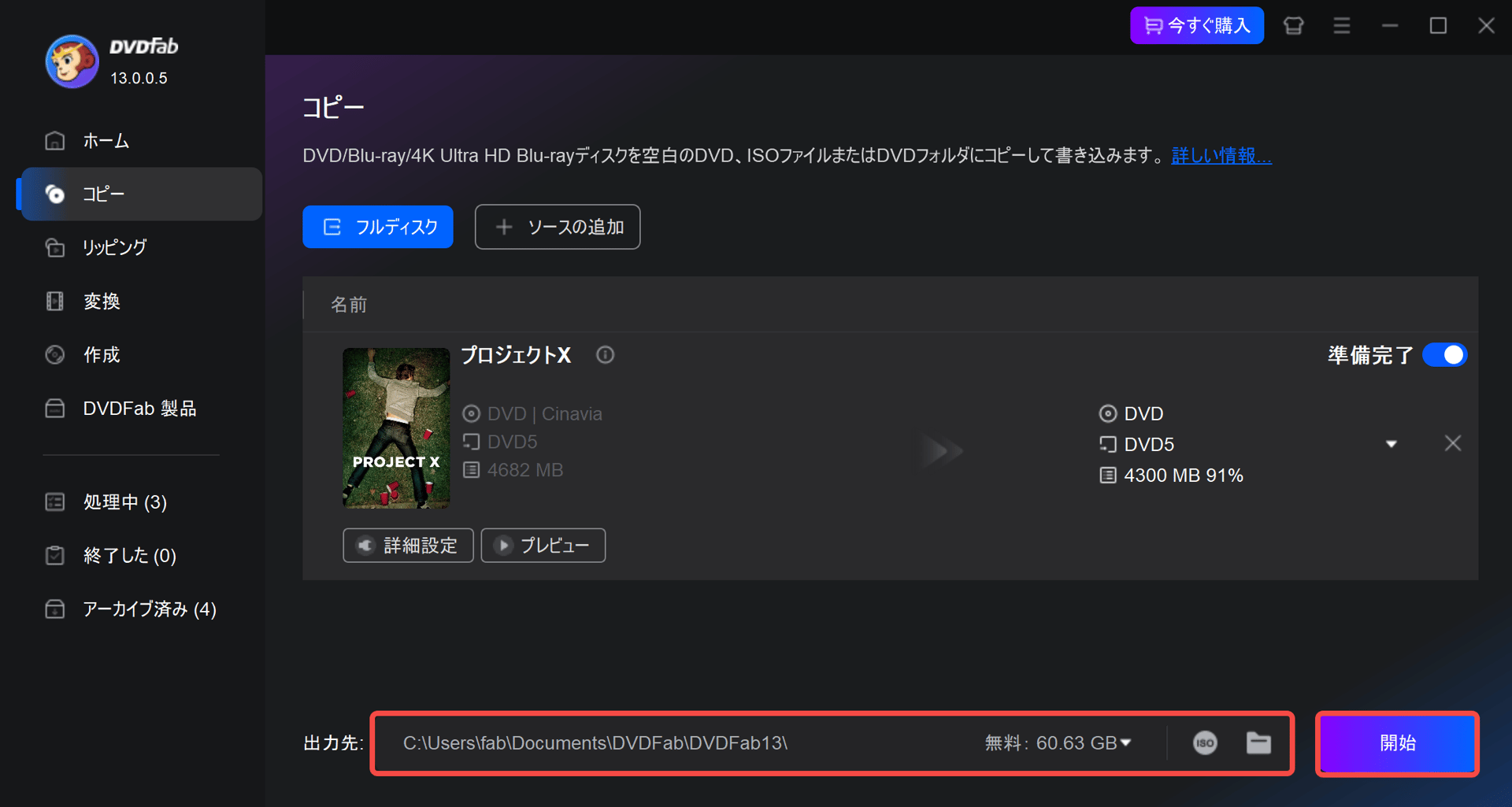Screen dimensions: 1512x807
Task: Expand the DVD5 output size dropdown
Action: tap(1392, 444)
